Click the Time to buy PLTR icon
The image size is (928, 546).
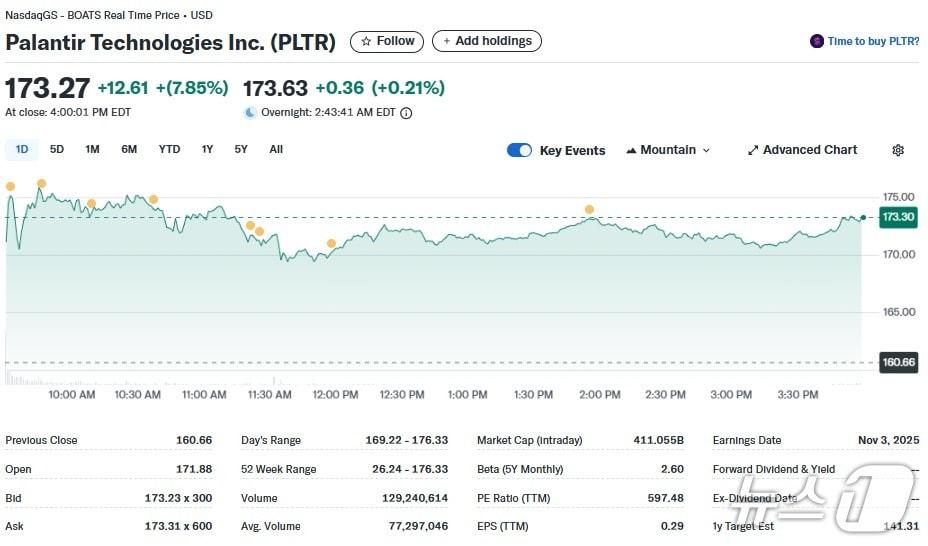pos(817,41)
